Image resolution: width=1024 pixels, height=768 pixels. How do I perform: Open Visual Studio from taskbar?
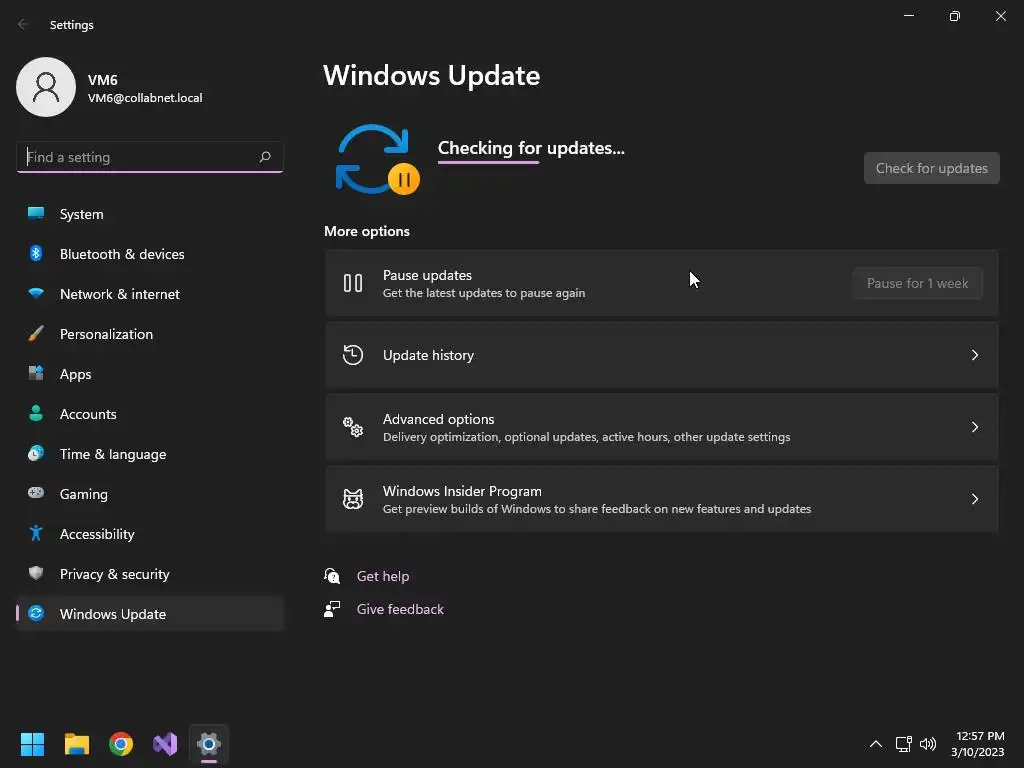pyautogui.click(x=165, y=743)
